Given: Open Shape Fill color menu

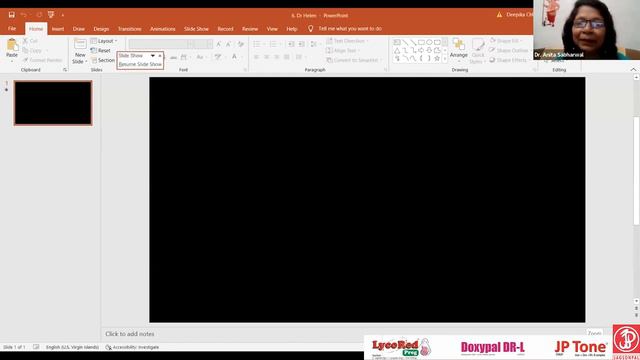Looking at the screenshot, I should [506, 41].
